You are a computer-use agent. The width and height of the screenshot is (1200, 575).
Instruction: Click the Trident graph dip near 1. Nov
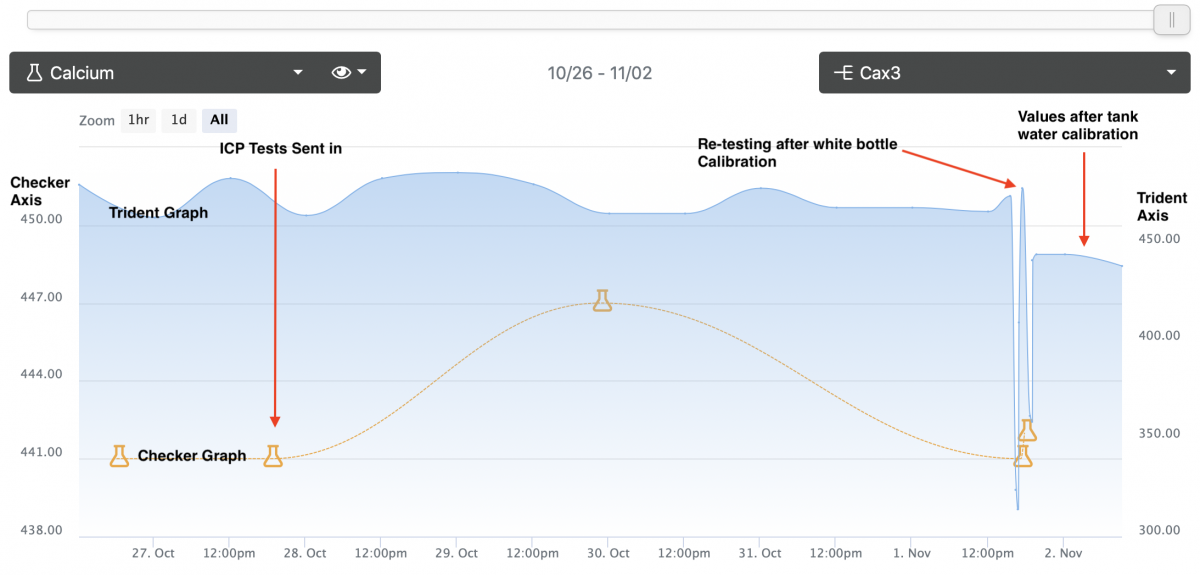coord(1017,498)
